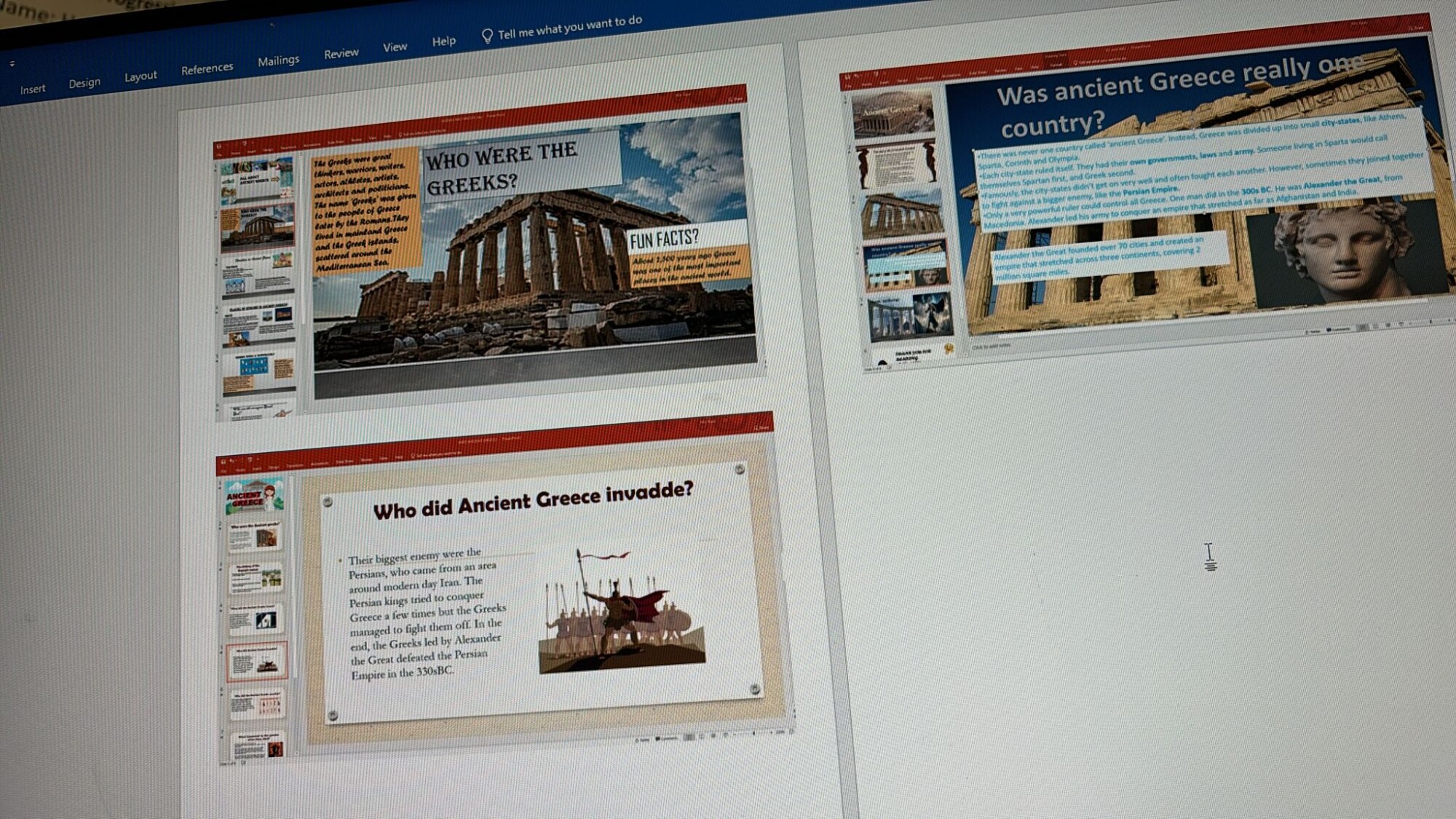Go to the Mailings tab
Screen dimensions: 1456x819
278,60
